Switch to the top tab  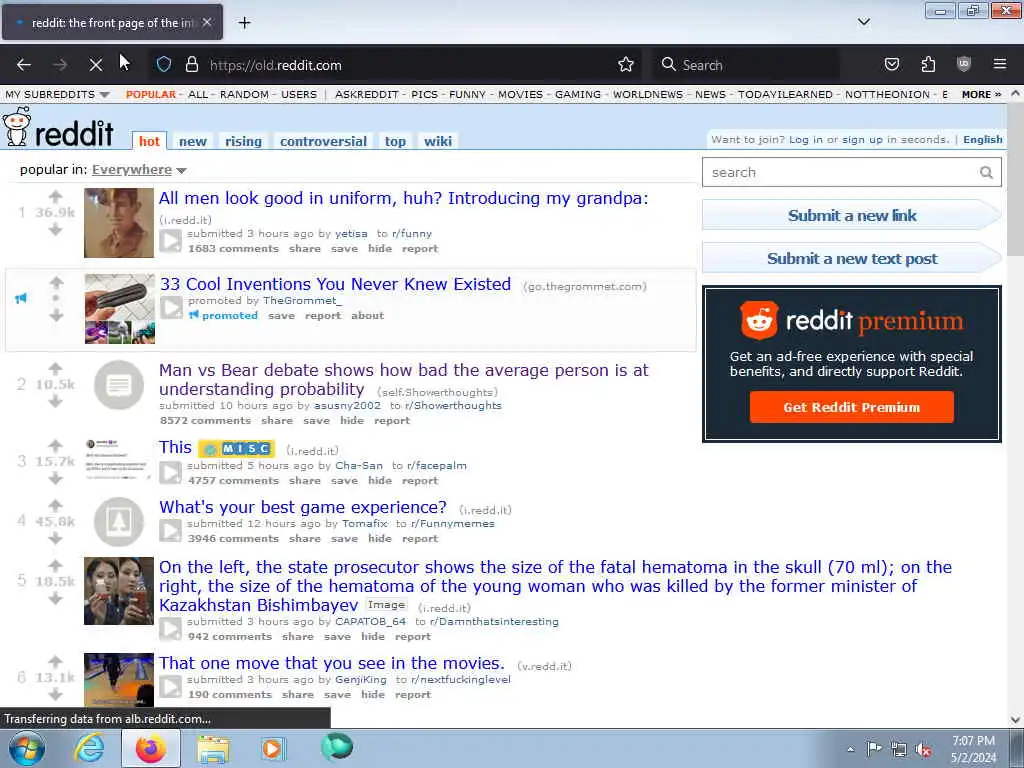pyautogui.click(x=395, y=142)
